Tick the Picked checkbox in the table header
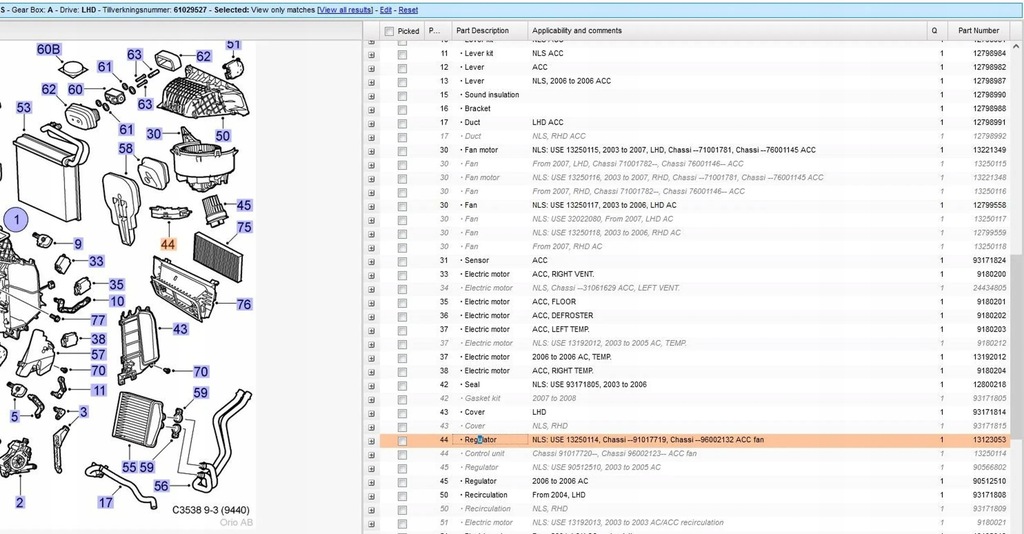Image resolution: width=1024 pixels, height=534 pixels. pos(389,31)
